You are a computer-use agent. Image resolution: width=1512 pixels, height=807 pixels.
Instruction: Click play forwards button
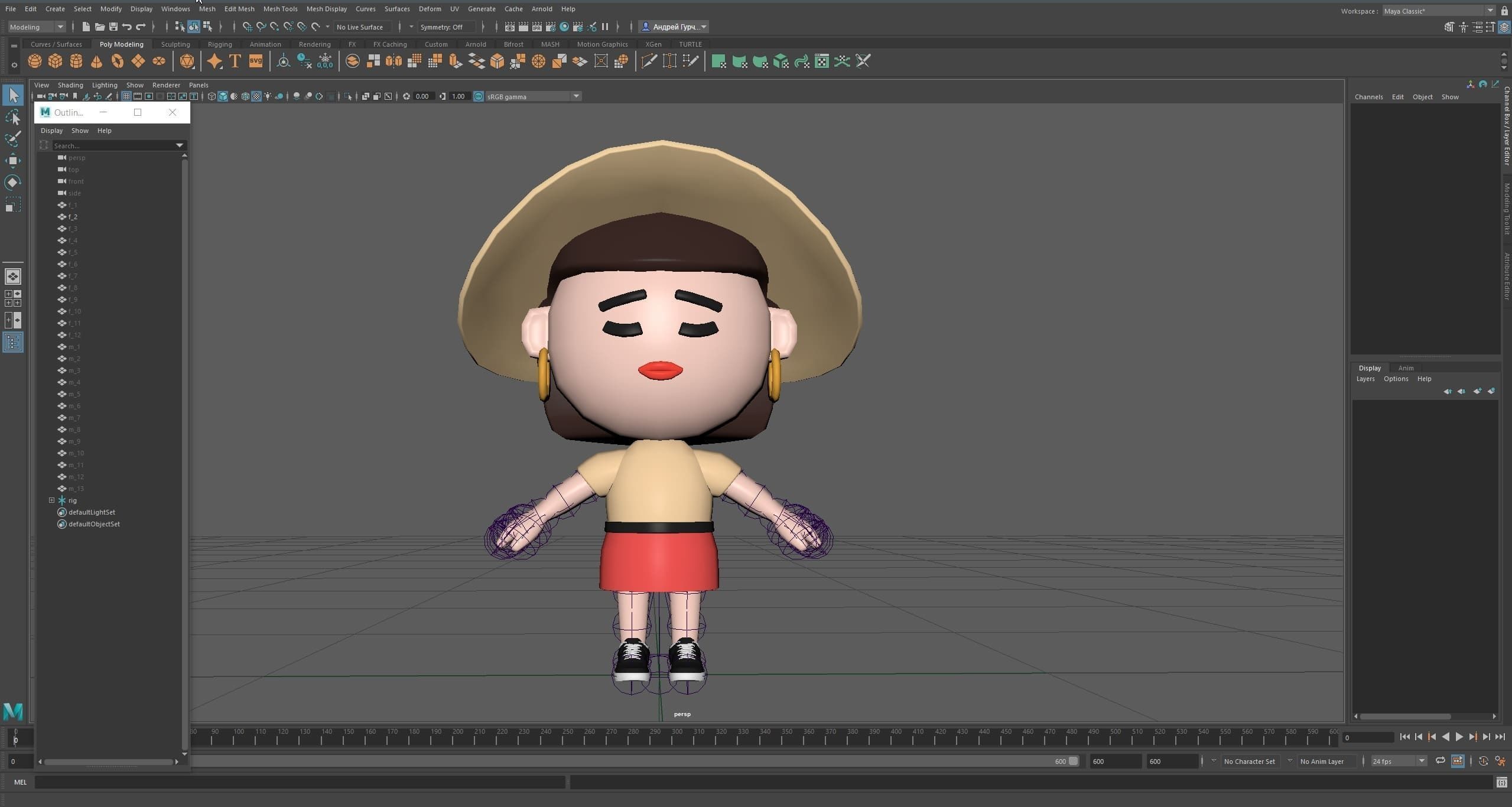[x=1459, y=737]
